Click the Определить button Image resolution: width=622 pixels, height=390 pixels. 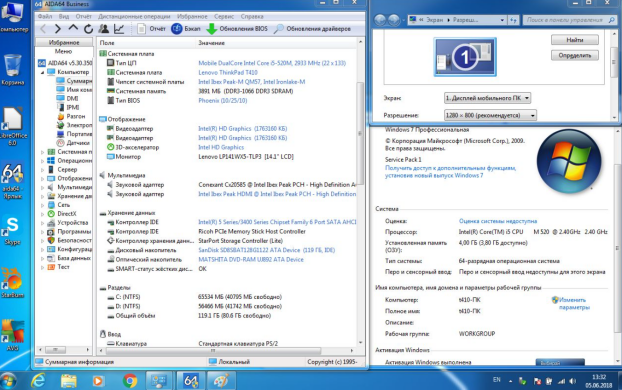(x=575, y=55)
